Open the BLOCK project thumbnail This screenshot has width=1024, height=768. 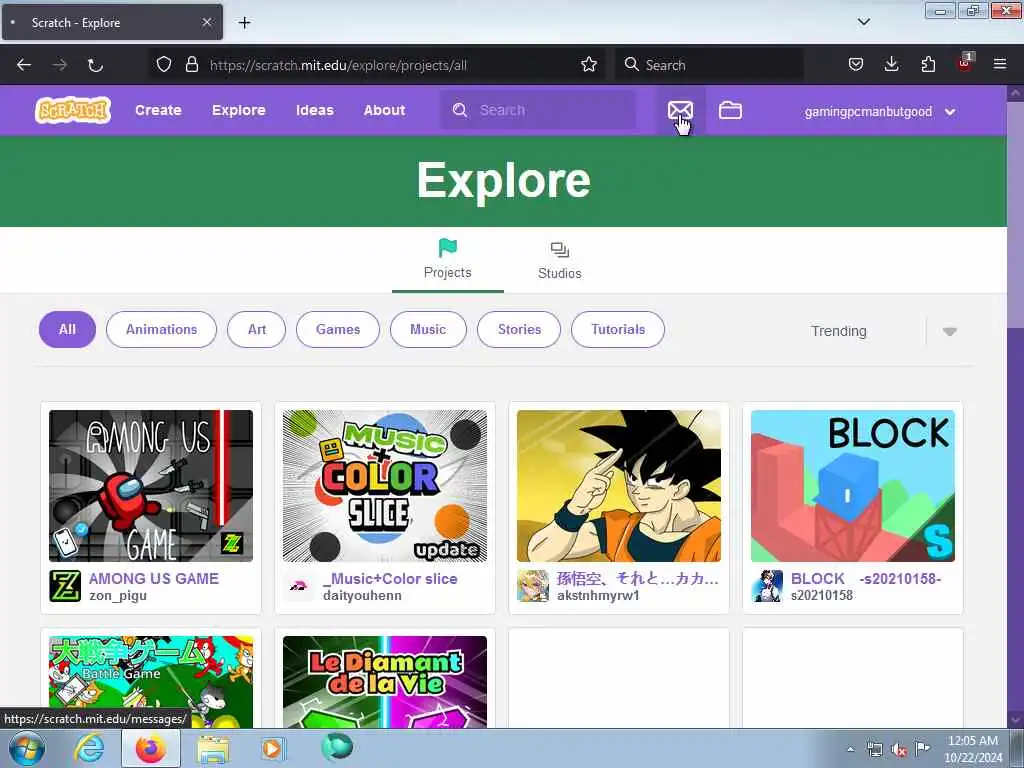852,486
